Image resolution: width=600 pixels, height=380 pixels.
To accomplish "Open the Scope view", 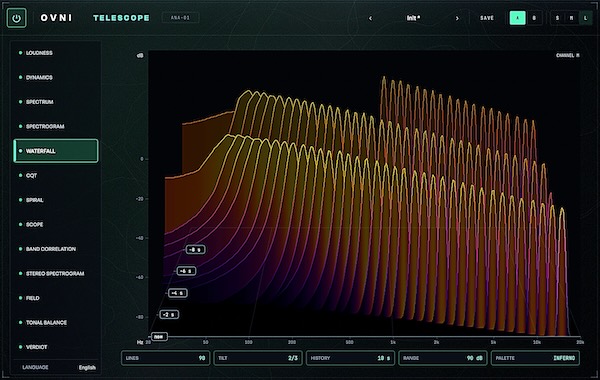I will pos(56,224).
